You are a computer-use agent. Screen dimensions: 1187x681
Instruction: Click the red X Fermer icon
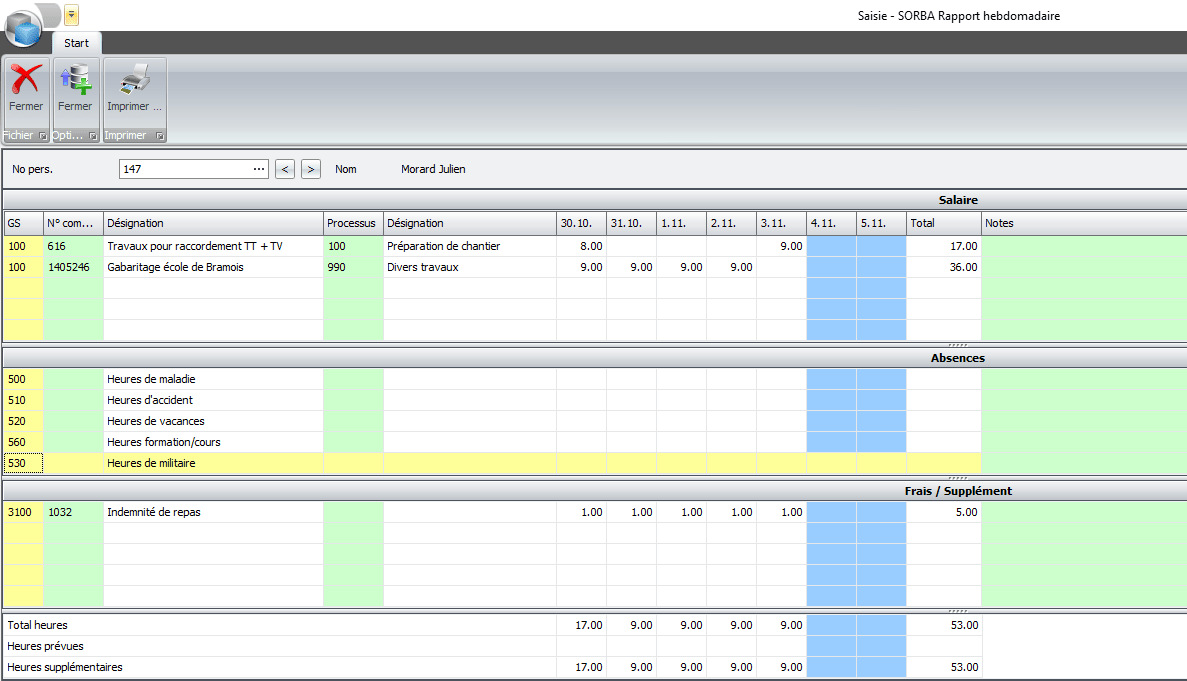click(x=26, y=80)
